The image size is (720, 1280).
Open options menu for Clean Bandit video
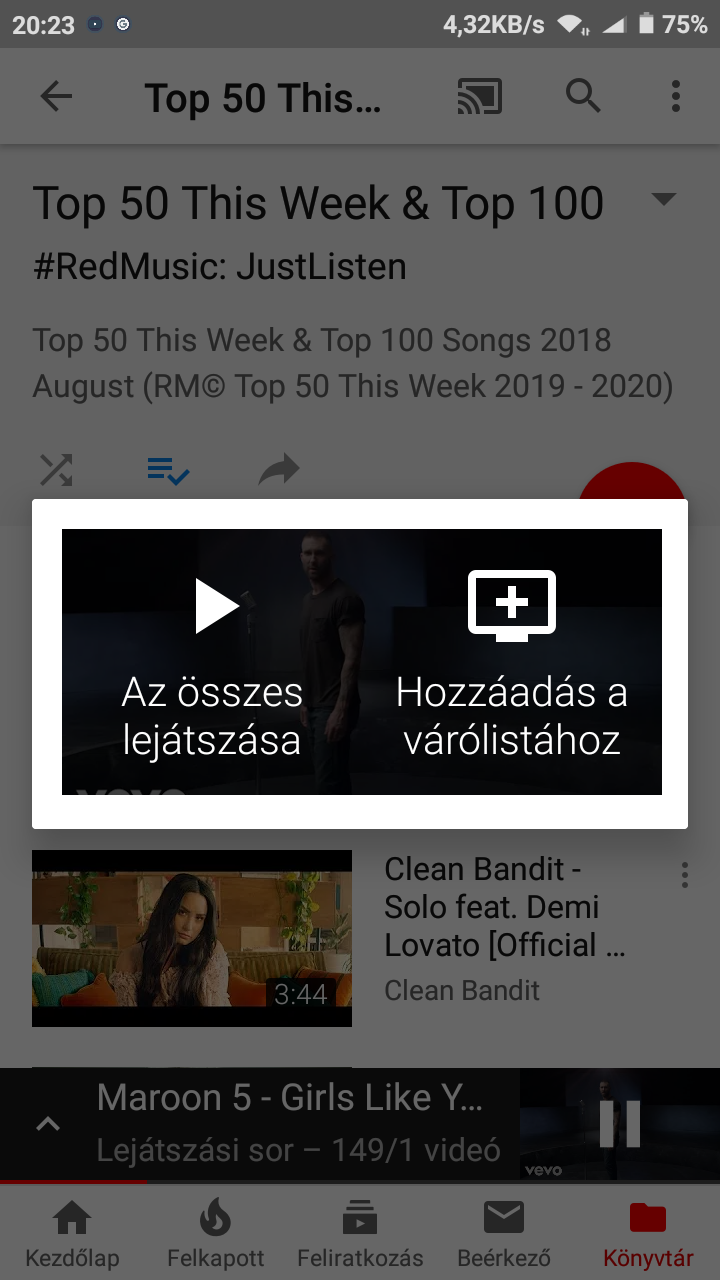685,875
